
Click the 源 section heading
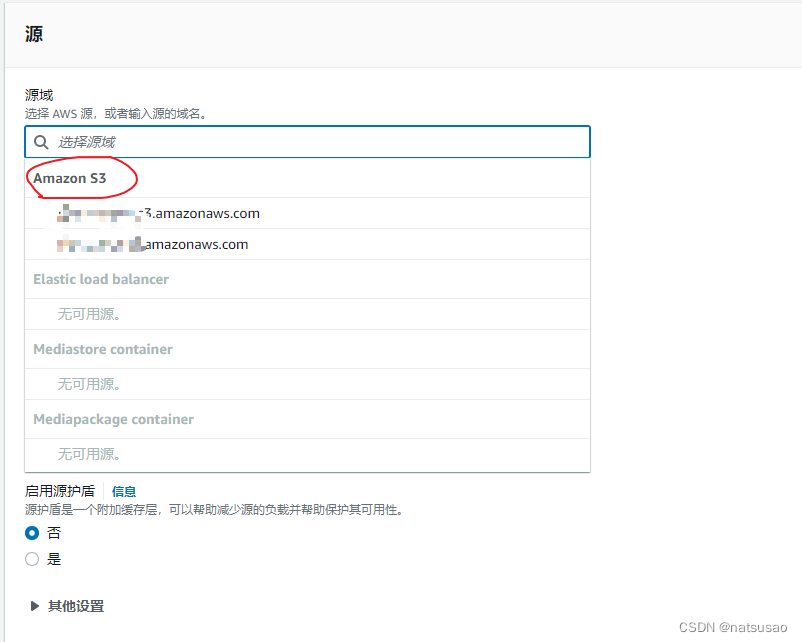[34, 34]
